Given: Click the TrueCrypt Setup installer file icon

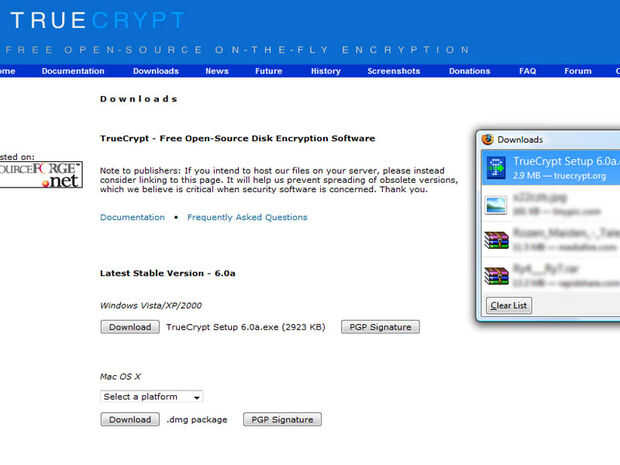Looking at the screenshot, I should [496, 168].
